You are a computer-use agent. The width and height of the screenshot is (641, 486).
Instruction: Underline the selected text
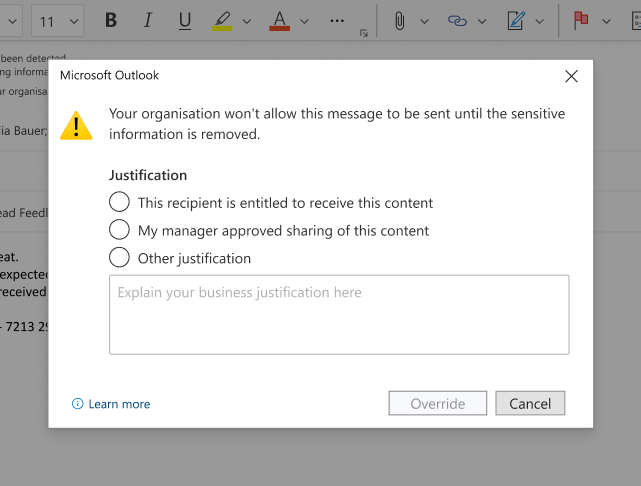184,21
